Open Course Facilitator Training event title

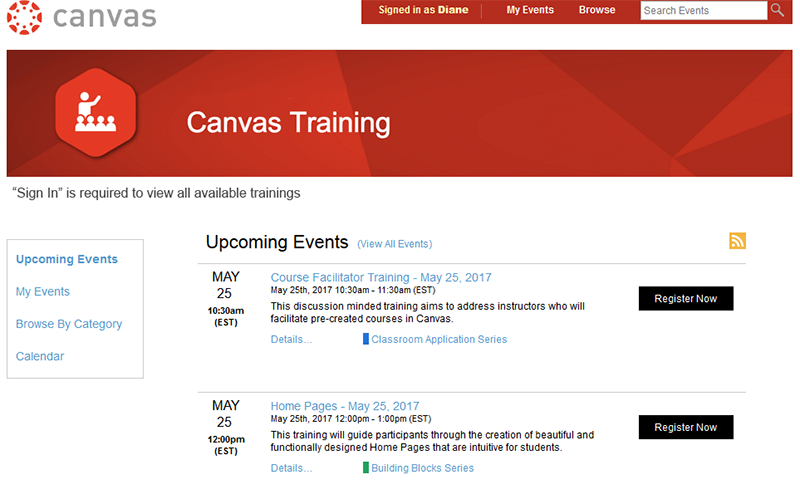tap(381, 277)
